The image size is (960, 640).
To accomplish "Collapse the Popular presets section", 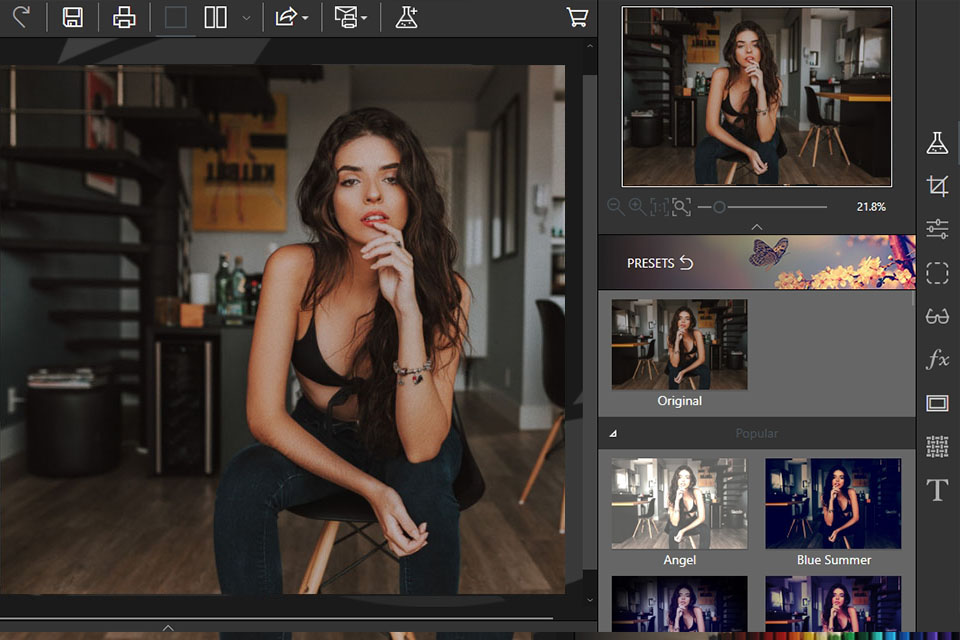I will coord(613,434).
